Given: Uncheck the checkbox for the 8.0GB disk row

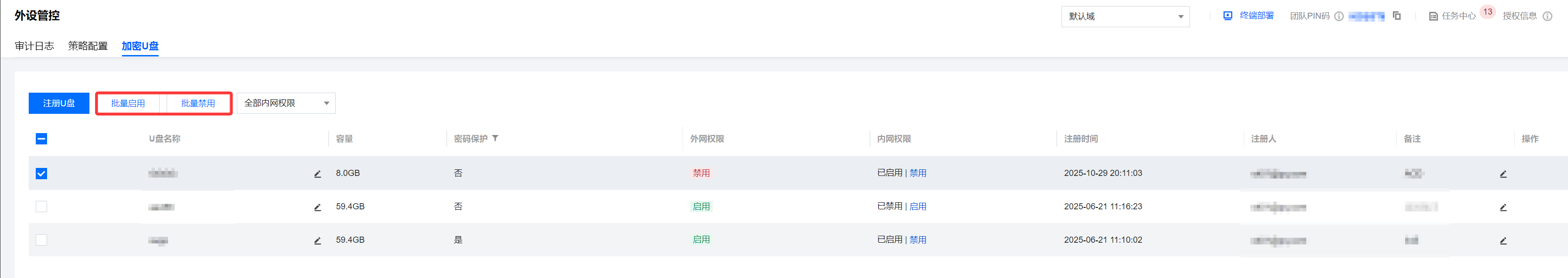Looking at the screenshot, I should click(x=41, y=174).
